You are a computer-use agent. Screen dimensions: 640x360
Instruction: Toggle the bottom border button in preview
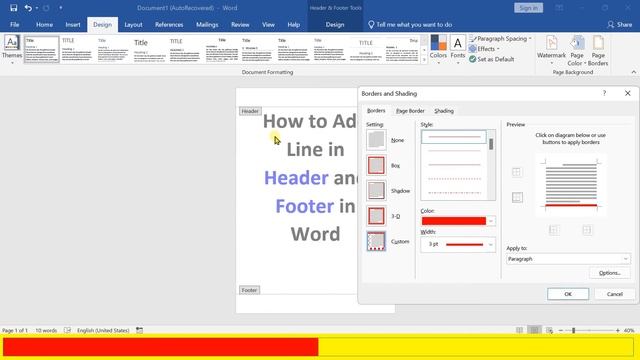coord(517,198)
